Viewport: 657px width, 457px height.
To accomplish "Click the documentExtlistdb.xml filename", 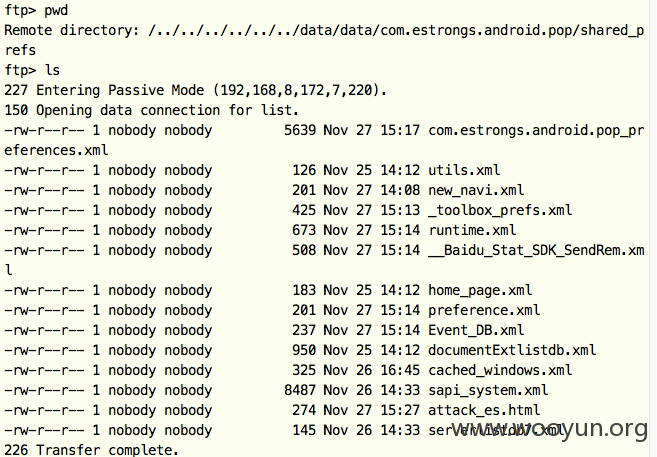I will pos(512,350).
